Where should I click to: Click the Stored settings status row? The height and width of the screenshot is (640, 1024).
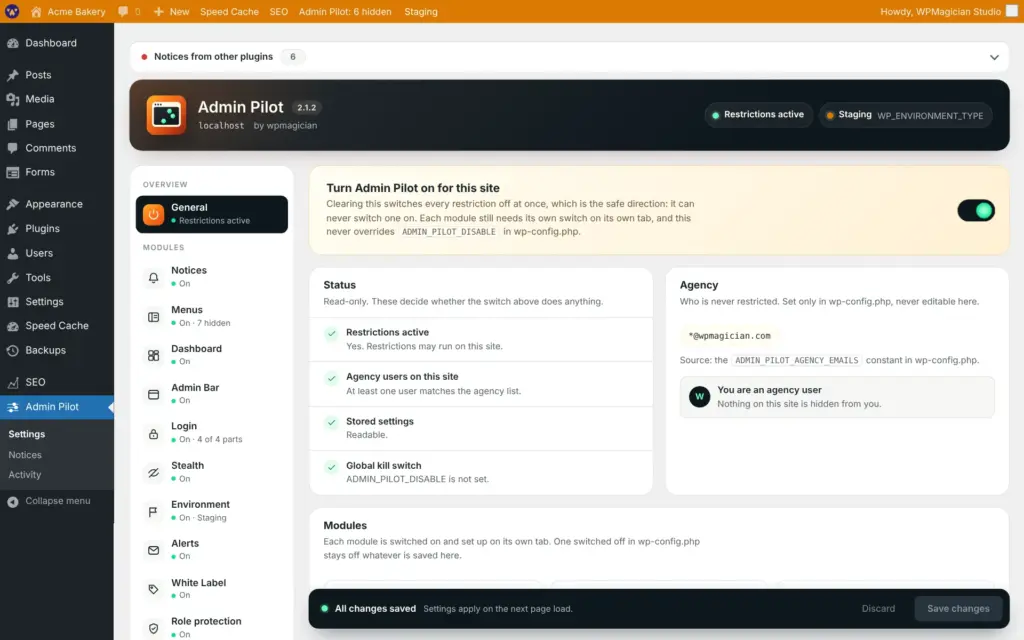point(481,428)
